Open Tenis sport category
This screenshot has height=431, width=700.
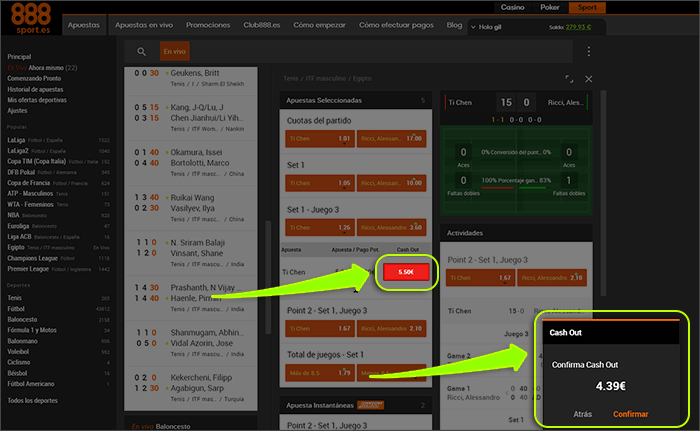(x=58, y=298)
